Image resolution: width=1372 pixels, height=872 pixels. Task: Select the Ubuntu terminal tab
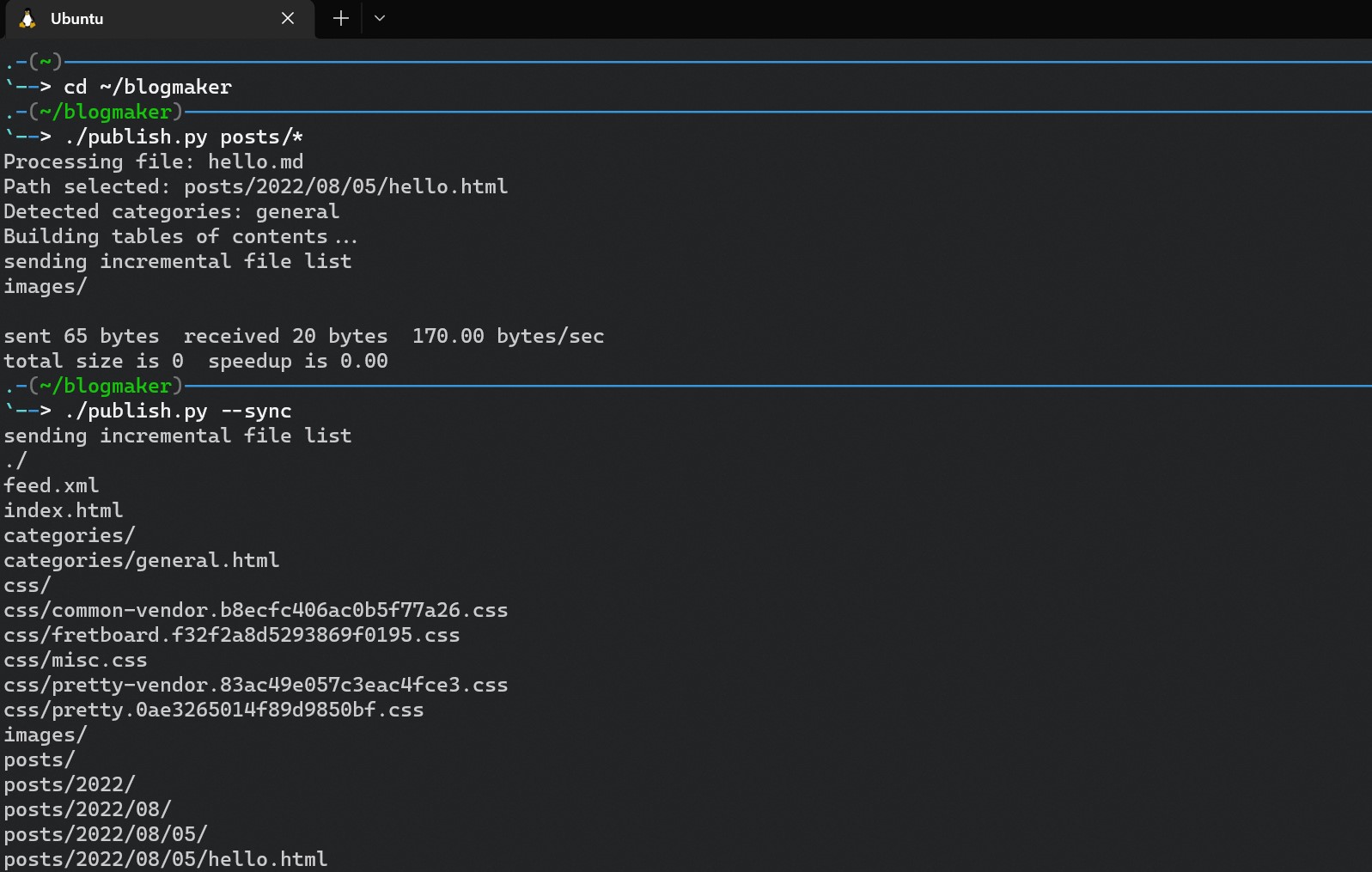[161, 19]
